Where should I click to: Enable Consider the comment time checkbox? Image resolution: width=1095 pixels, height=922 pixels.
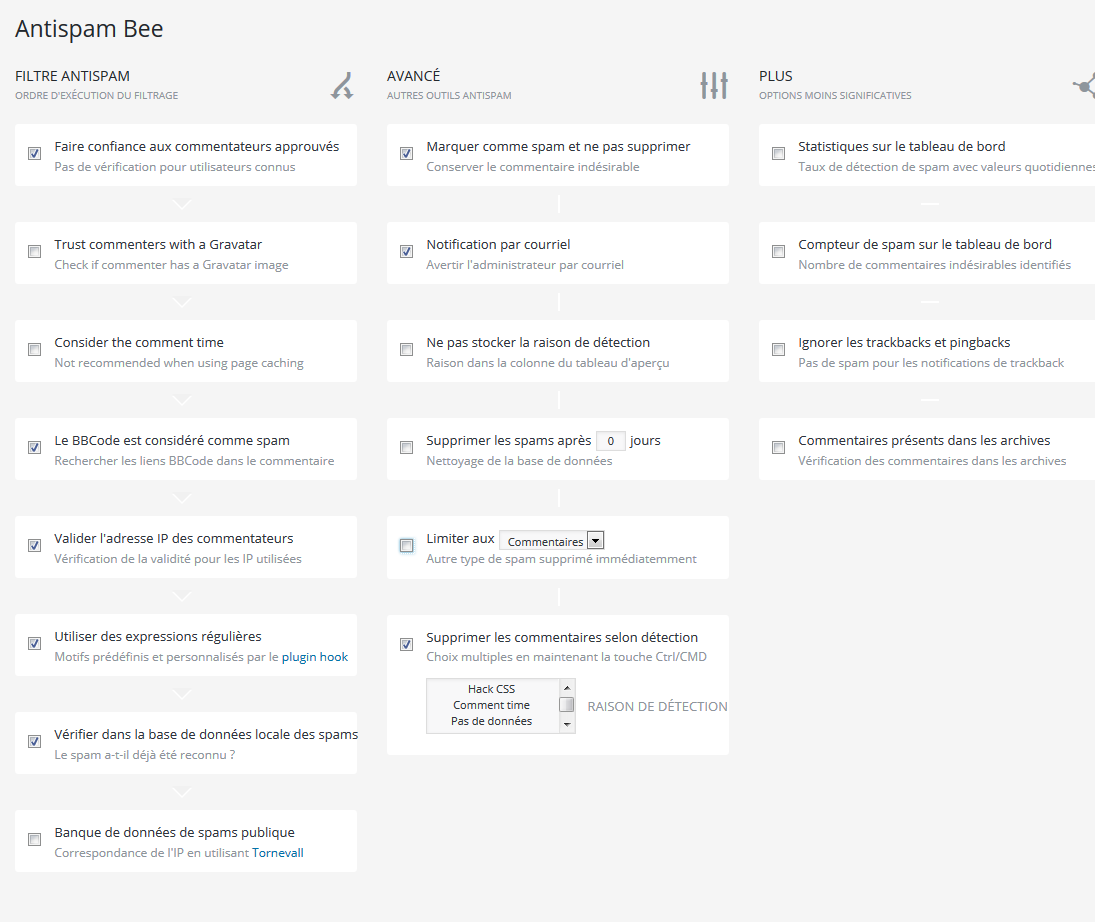(x=34, y=349)
